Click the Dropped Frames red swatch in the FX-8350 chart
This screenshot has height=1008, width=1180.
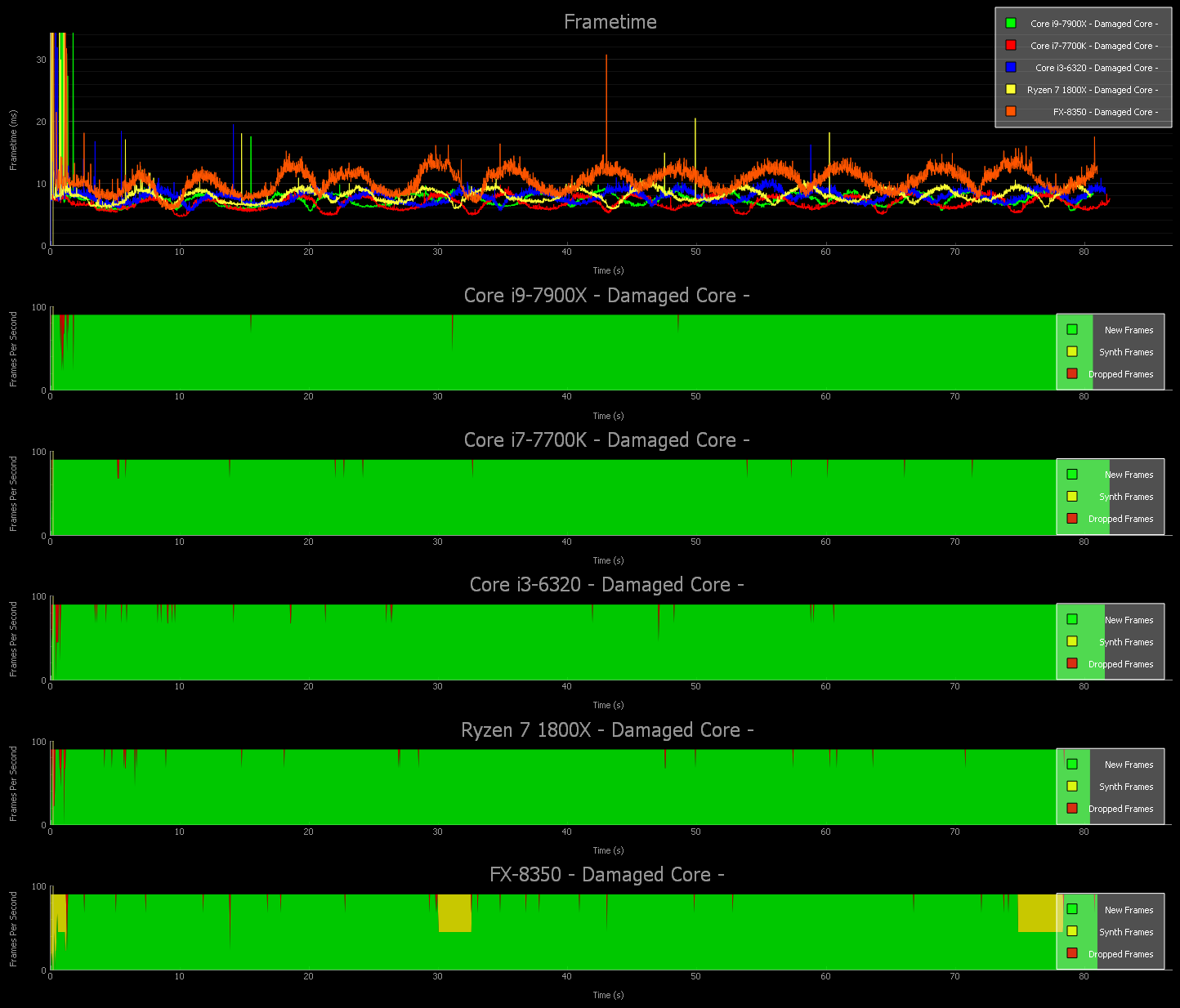click(1072, 953)
